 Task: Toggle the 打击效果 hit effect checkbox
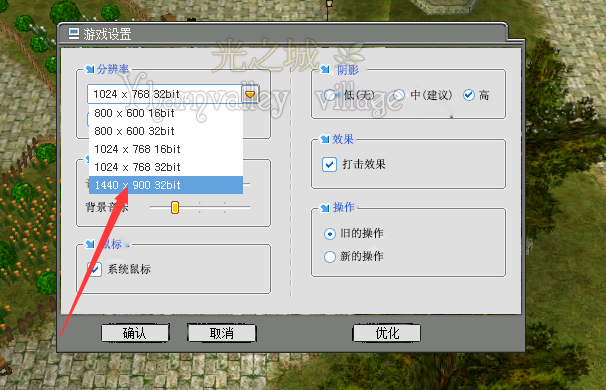pos(329,164)
